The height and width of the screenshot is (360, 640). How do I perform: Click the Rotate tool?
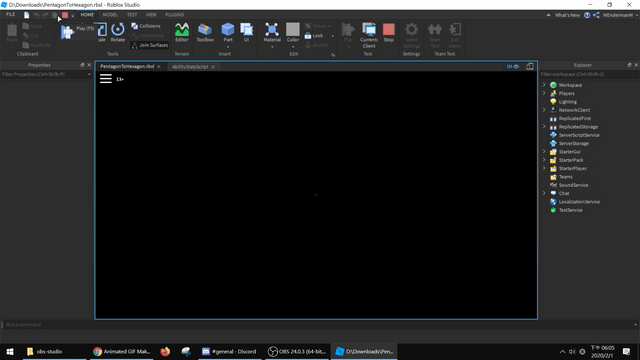click(118, 32)
